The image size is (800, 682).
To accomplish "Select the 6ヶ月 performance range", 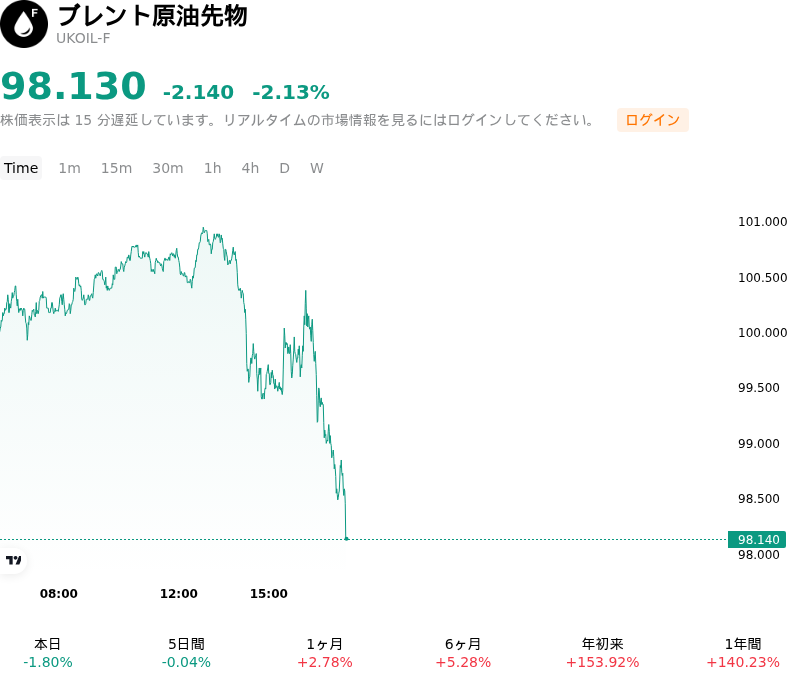I will 463,653.
